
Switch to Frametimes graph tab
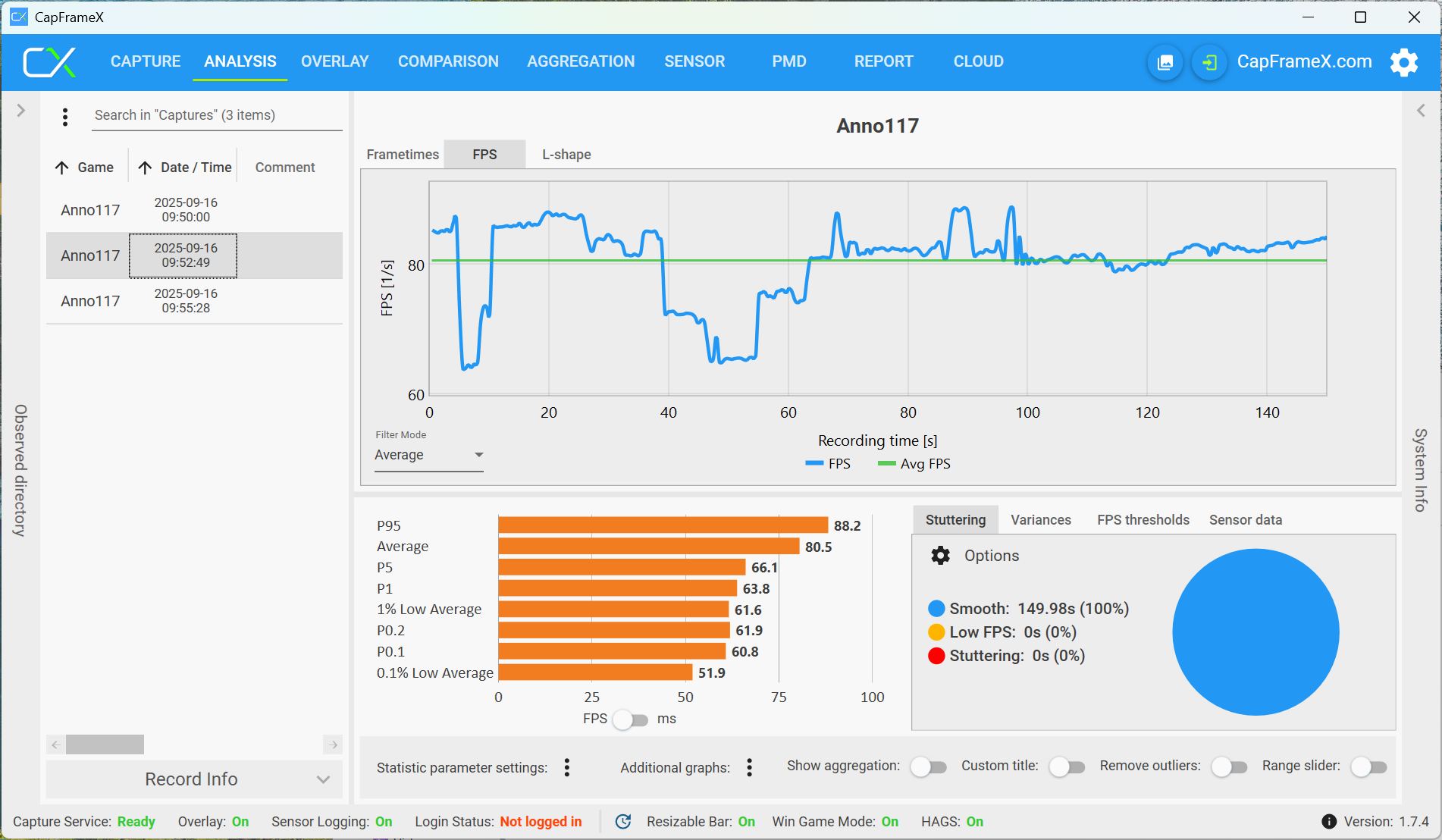[403, 155]
